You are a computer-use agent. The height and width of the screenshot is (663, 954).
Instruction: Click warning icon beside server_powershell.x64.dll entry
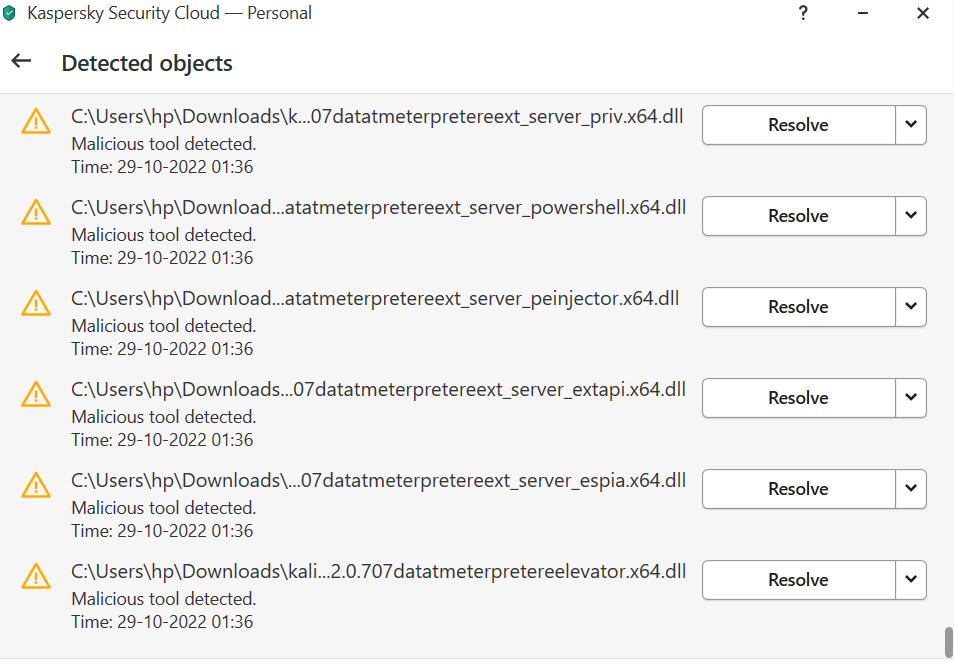(x=36, y=212)
